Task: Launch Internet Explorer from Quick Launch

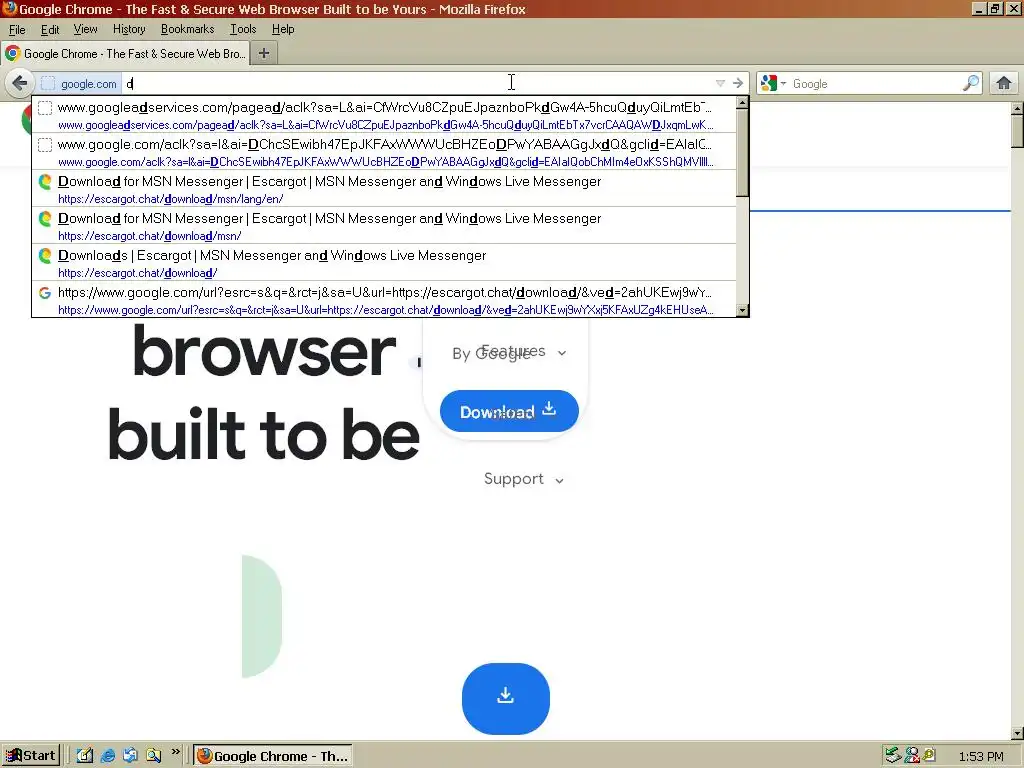Action: [x=108, y=756]
